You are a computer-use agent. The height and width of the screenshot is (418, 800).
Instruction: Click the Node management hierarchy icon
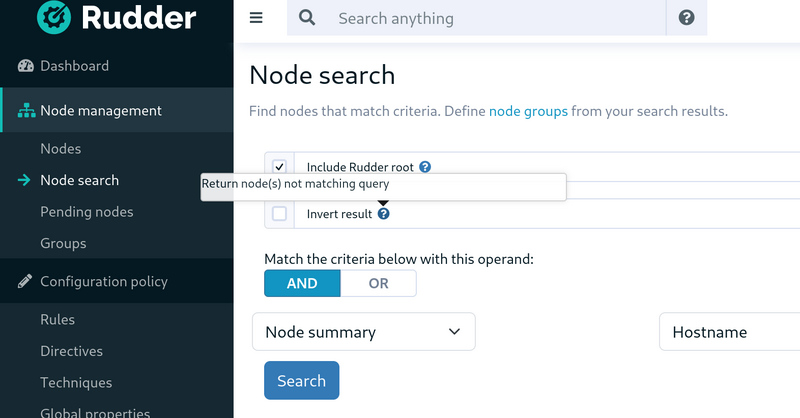27,111
